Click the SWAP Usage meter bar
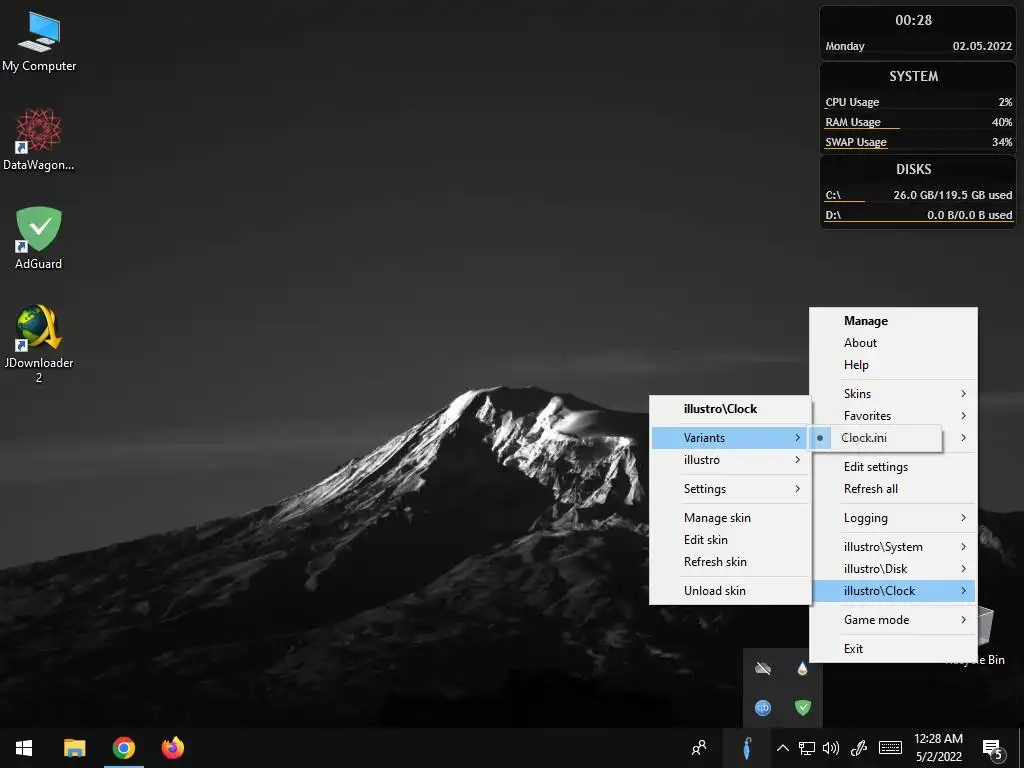 pos(918,142)
